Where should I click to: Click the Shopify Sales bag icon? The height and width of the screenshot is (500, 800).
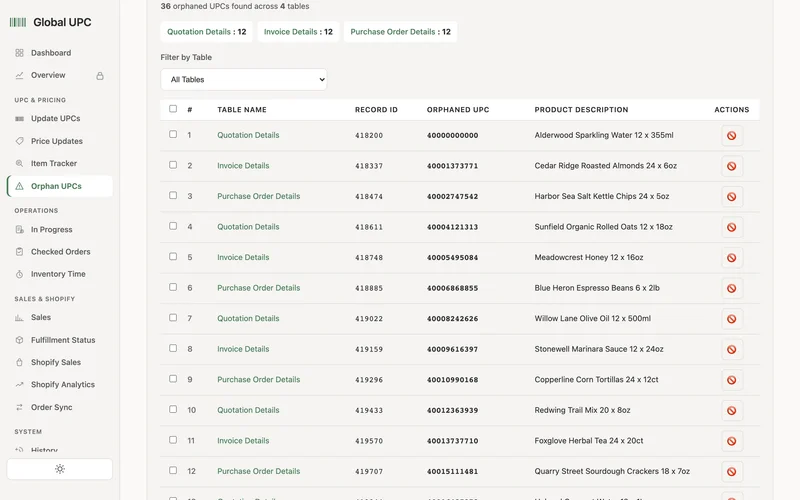click(19, 362)
